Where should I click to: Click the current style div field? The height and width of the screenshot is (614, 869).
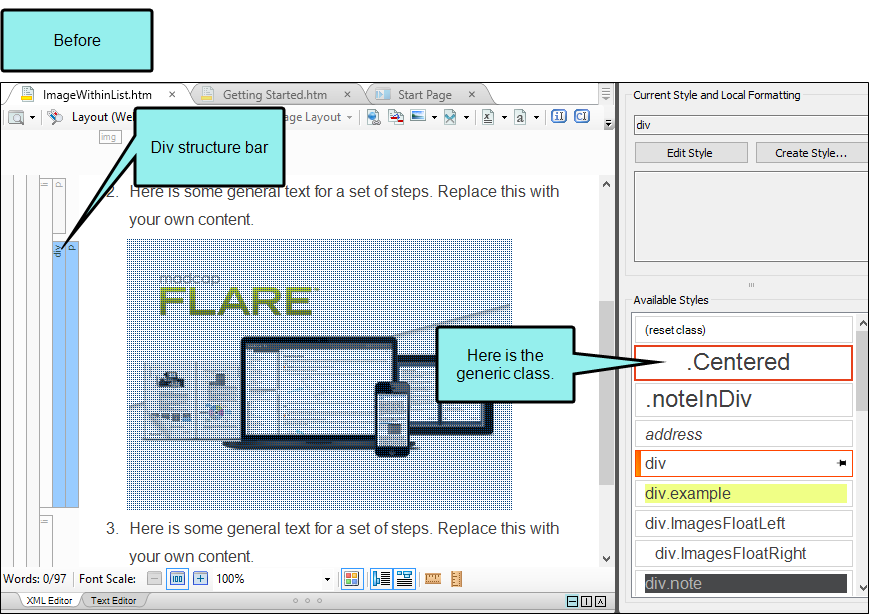tap(751, 125)
